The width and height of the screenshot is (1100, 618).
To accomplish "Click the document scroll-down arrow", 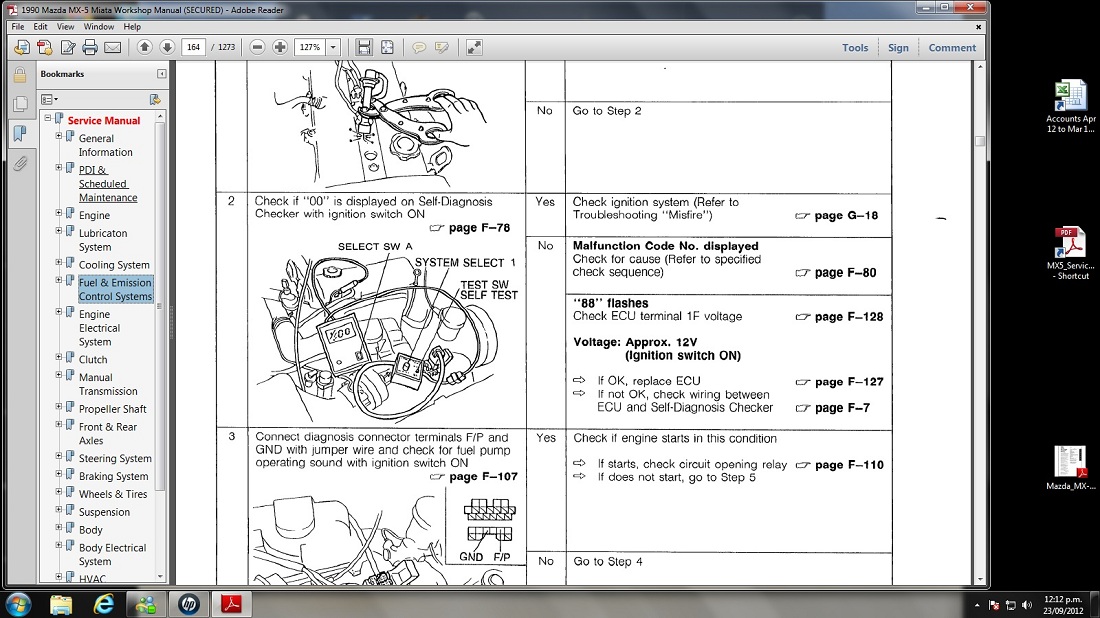I will point(980,579).
